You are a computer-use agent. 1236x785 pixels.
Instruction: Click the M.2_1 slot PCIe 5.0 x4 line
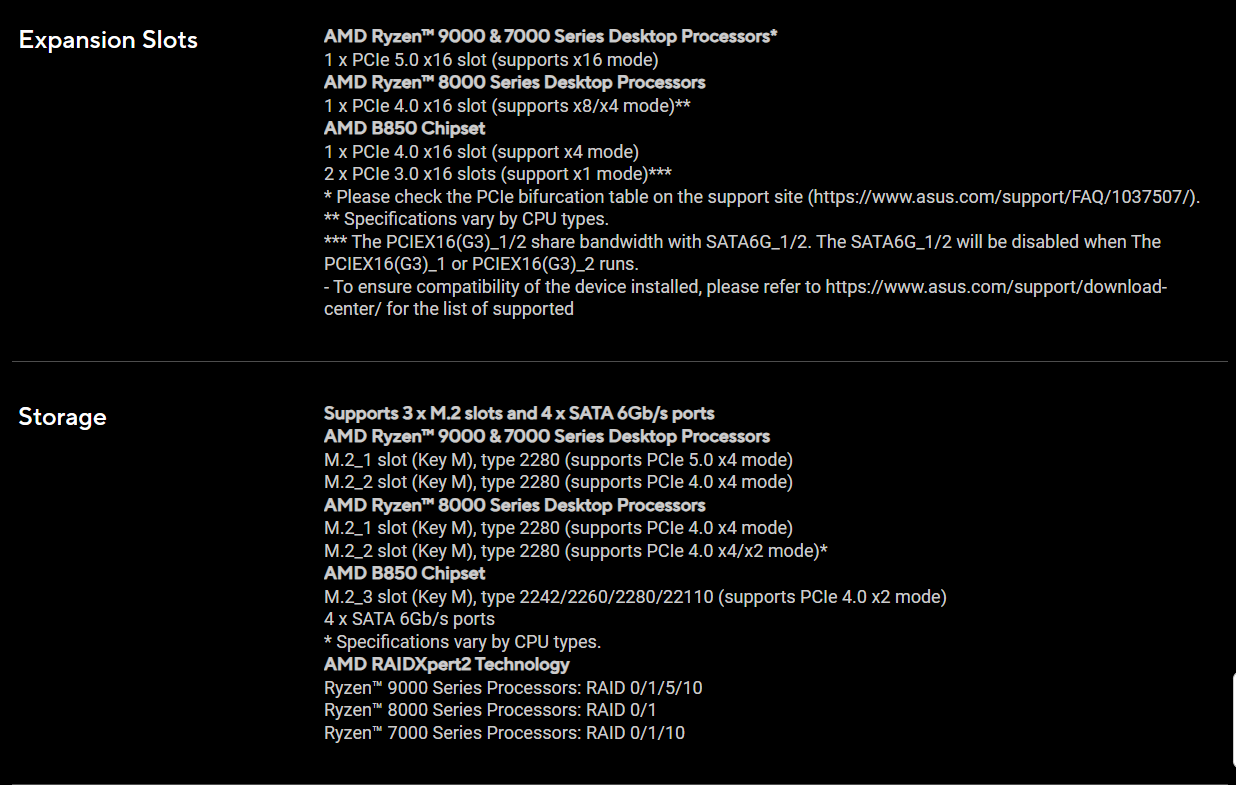[558, 460]
